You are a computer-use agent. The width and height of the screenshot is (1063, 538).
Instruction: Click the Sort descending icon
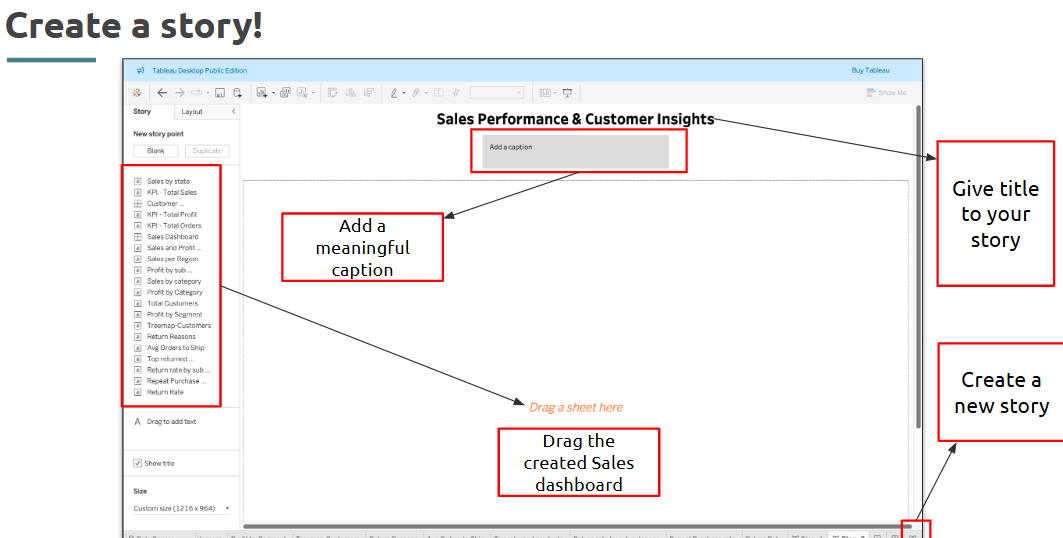tap(369, 93)
